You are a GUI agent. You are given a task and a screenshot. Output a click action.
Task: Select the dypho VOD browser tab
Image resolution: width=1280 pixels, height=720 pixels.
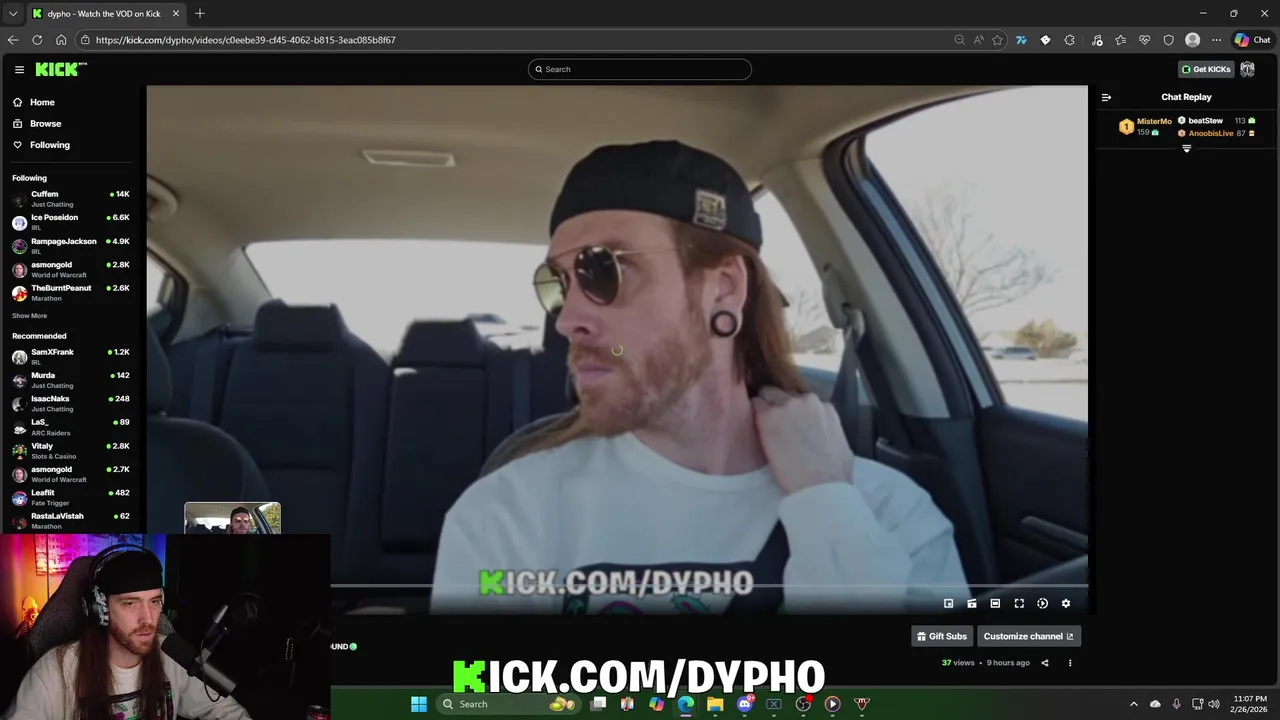click(105, 14)
